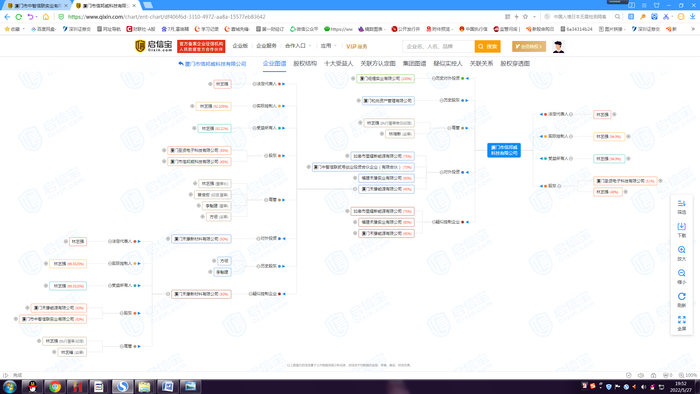Open 微信公众平 bookmark
The height and width of the screenshot is (394, 700).
click(304, 29)
